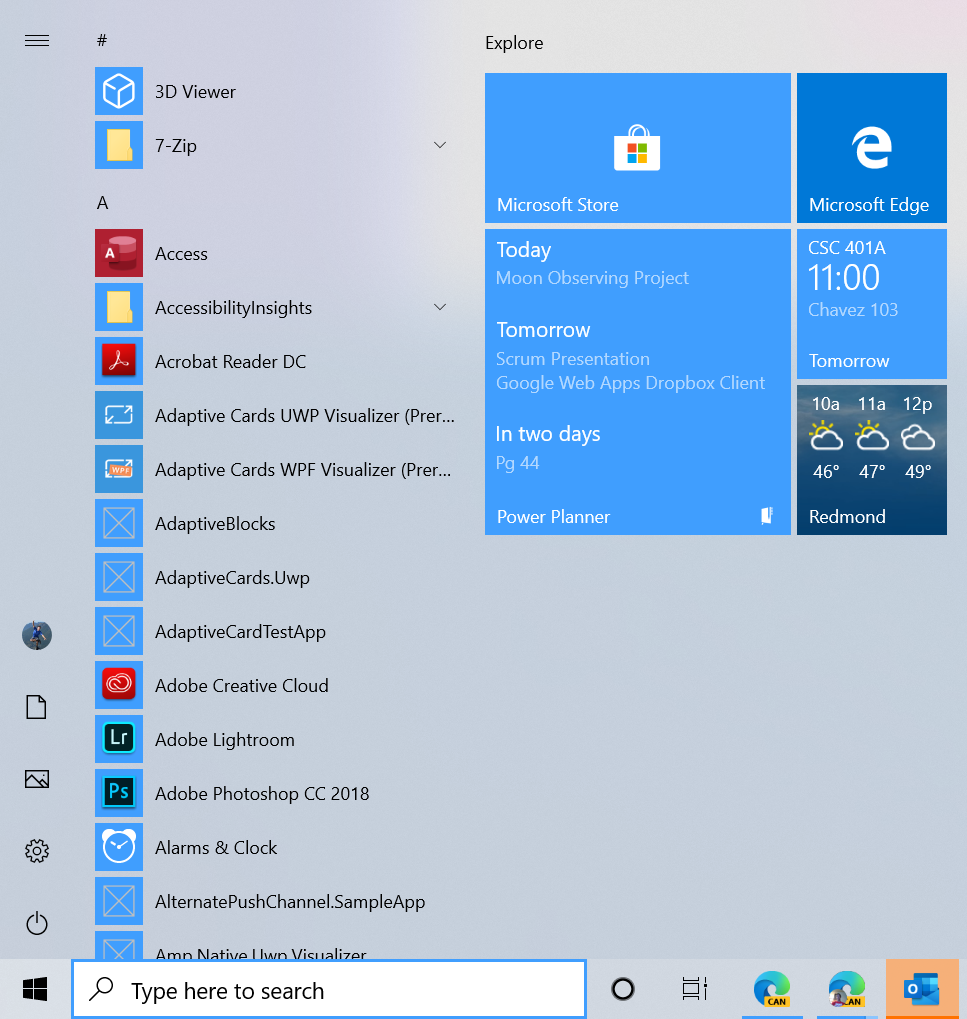
Task: Select AlternatePushChannel.SampleApp label
Action: click(x=290, y=902)
